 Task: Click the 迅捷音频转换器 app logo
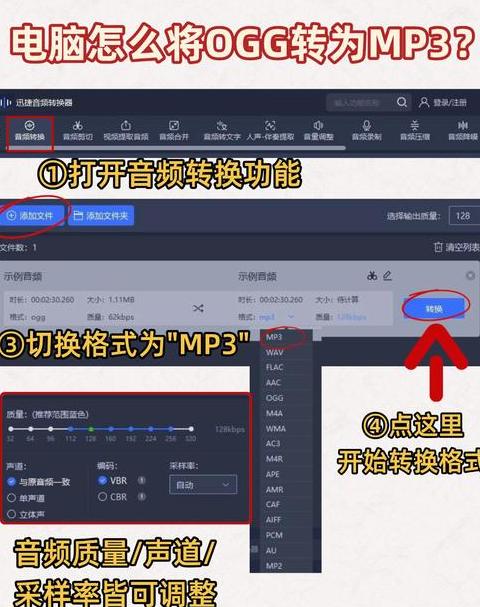tap(5, 103)
